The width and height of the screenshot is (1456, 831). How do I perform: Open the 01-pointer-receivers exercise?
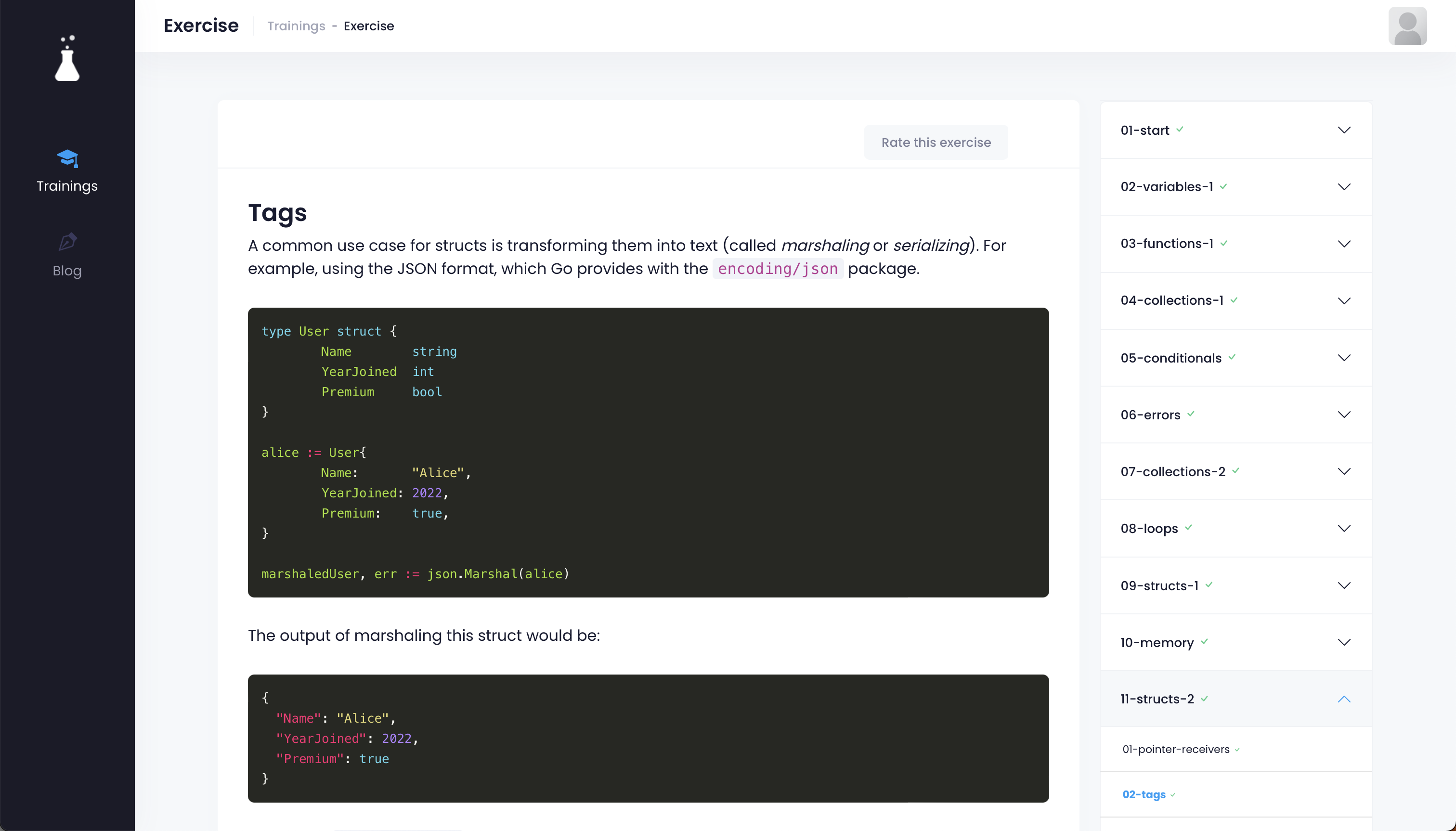1175,749
